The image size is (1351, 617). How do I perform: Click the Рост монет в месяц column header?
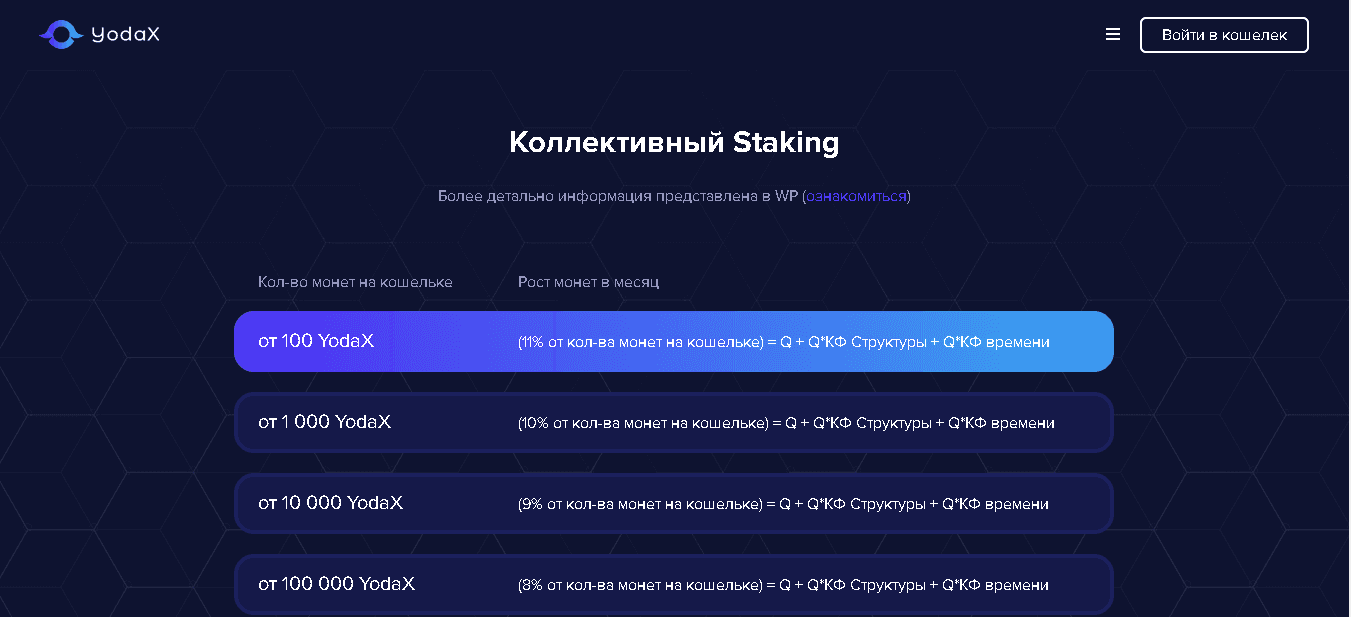(588, 282)
